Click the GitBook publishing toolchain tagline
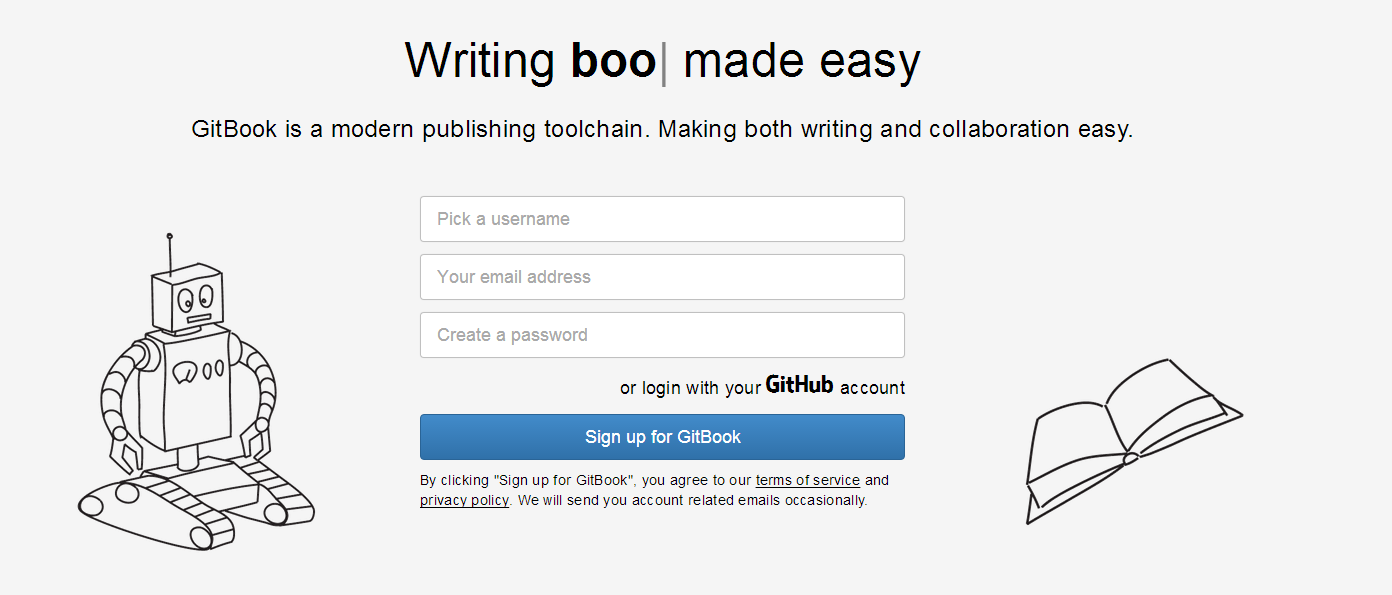This screenshot has width=1392, height=595. coord(662,130)
